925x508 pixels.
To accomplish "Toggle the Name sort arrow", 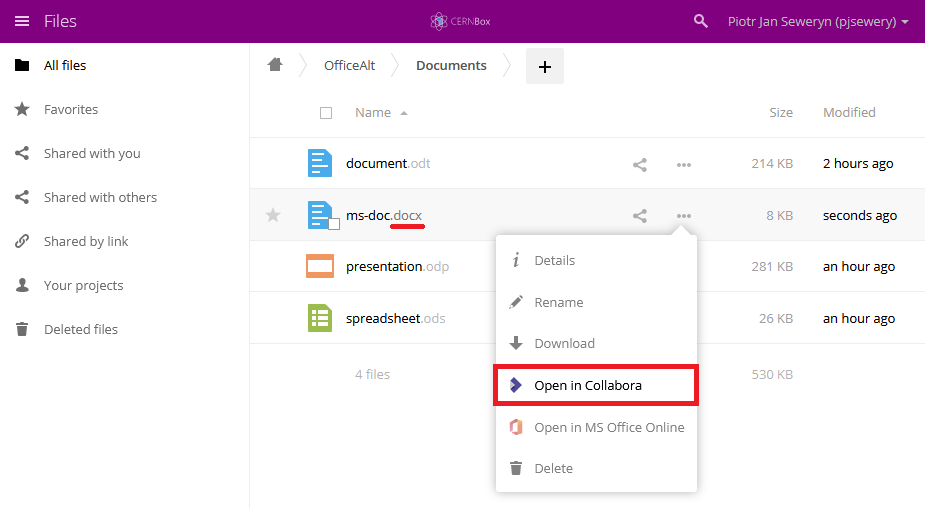I will pyautogui.click(x=404, y=113).
